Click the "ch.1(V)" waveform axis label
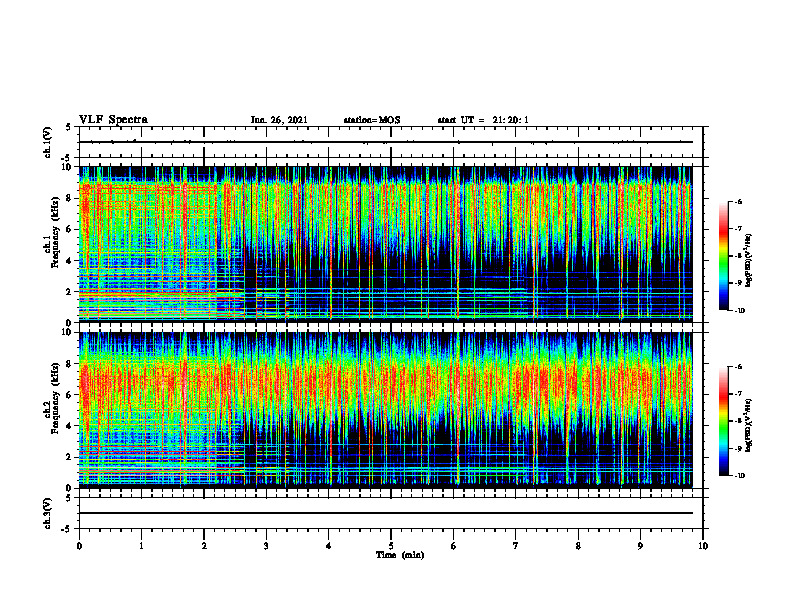 coord(47,142)
